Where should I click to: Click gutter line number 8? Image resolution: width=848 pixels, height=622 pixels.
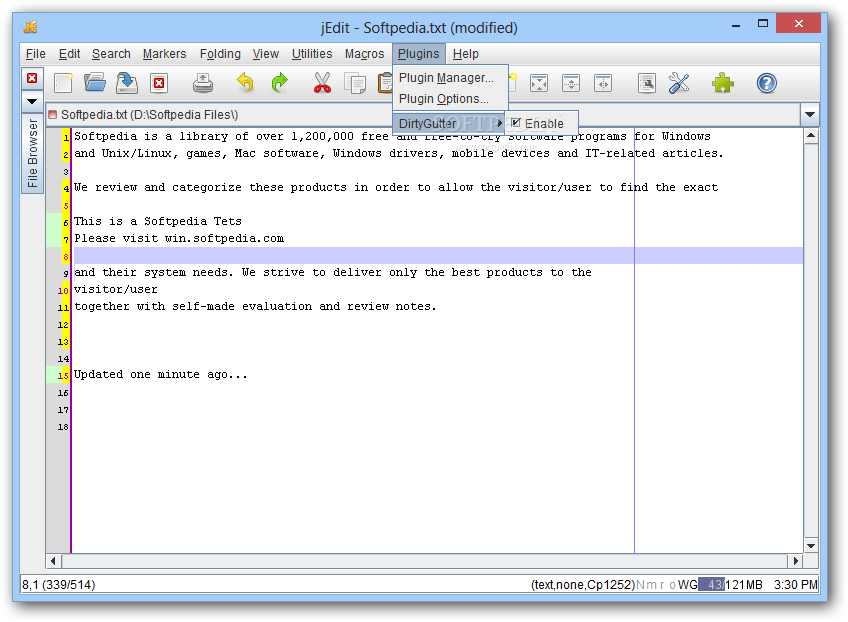[x=65, y=257]
